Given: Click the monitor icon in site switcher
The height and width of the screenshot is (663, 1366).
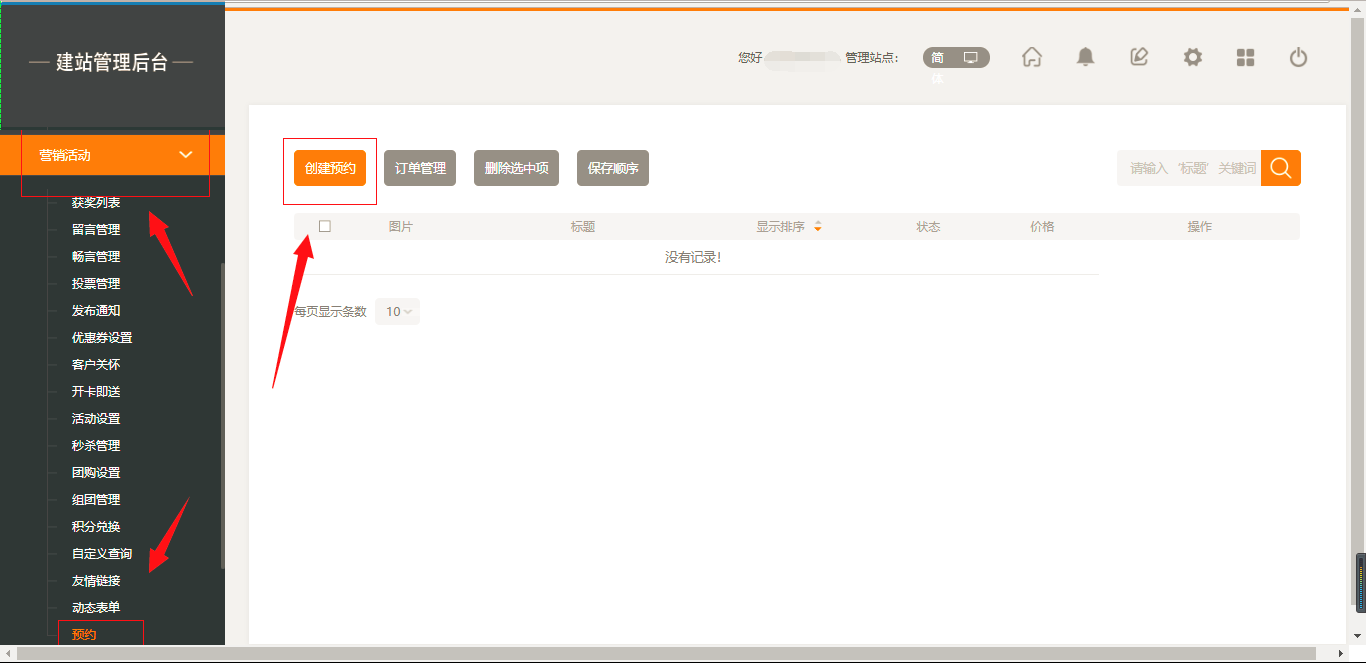Looking at the screenshot, I should pos(970,58).
